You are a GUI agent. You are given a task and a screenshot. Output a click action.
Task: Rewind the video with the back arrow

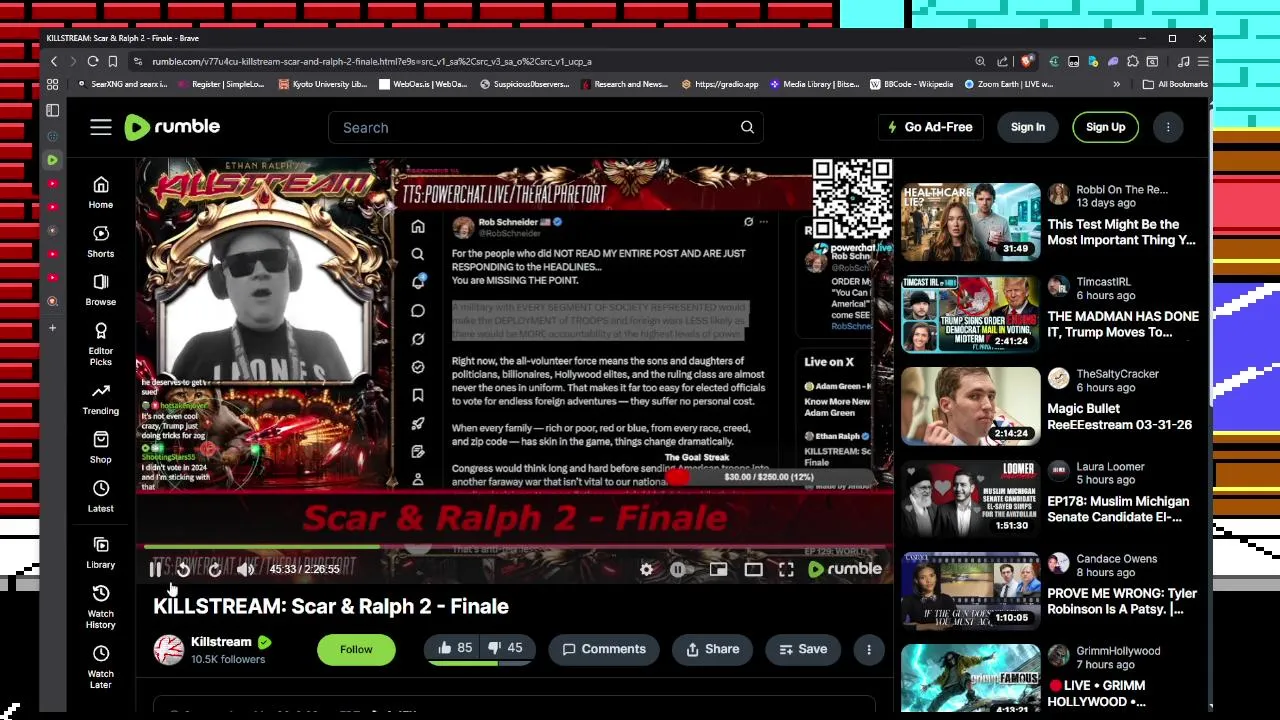tap(184, 569)
